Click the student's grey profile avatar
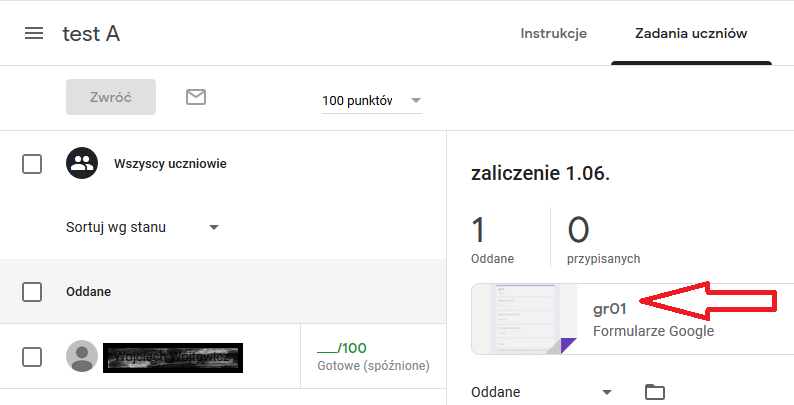 click(x=82, y=356)
